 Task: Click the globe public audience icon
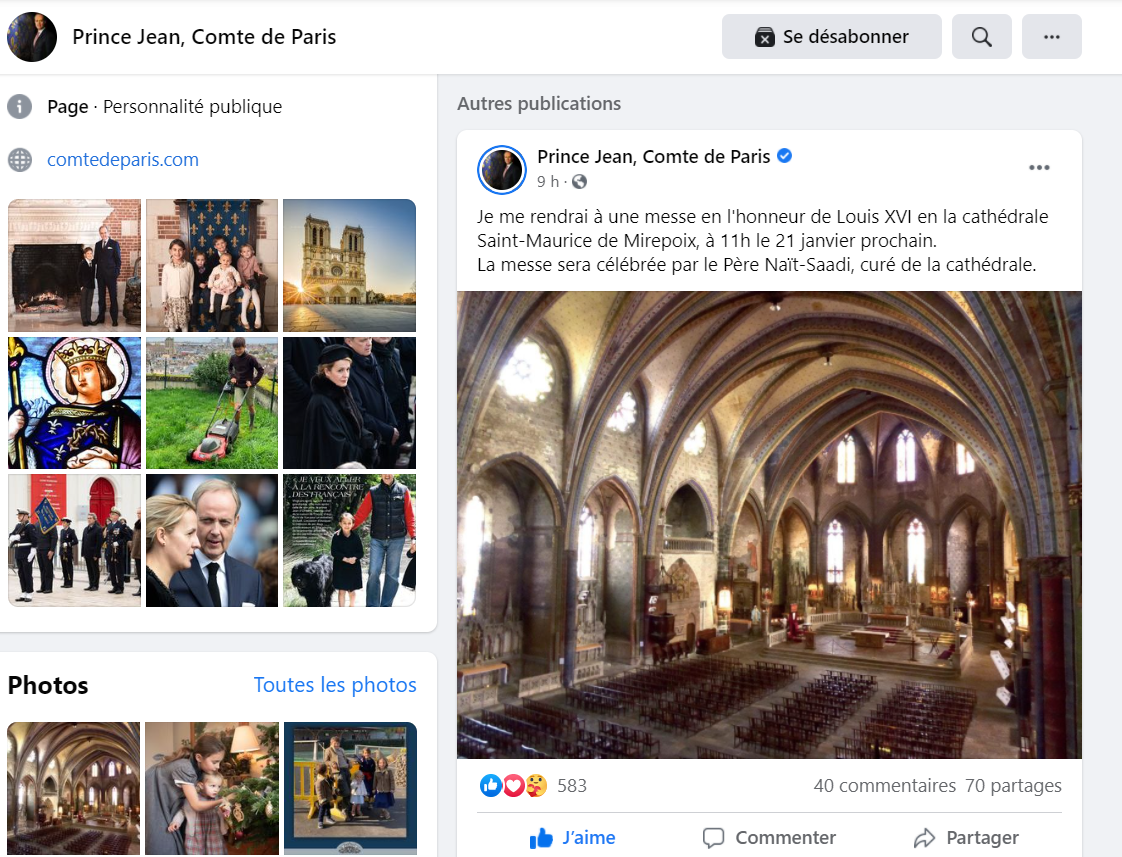tap(579, 182)
